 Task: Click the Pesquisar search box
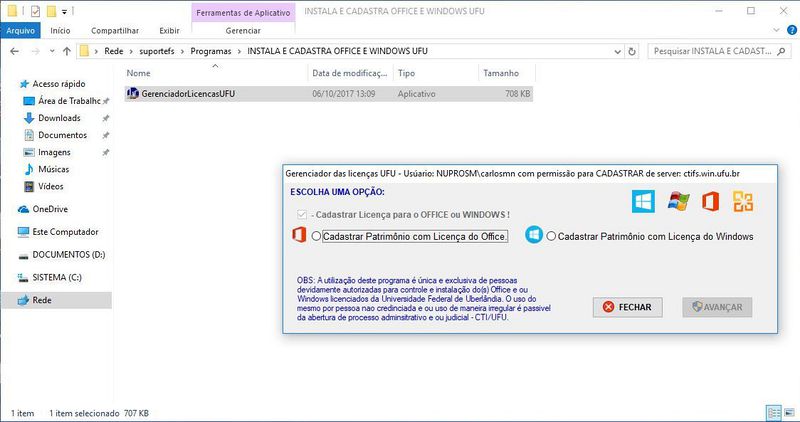click(x=719, y=51)
